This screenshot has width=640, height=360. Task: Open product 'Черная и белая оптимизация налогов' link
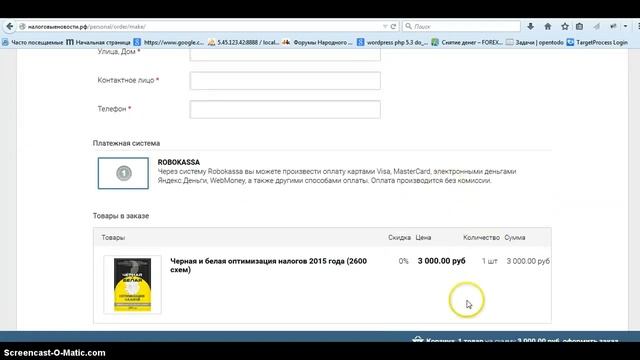click(268, 265)
